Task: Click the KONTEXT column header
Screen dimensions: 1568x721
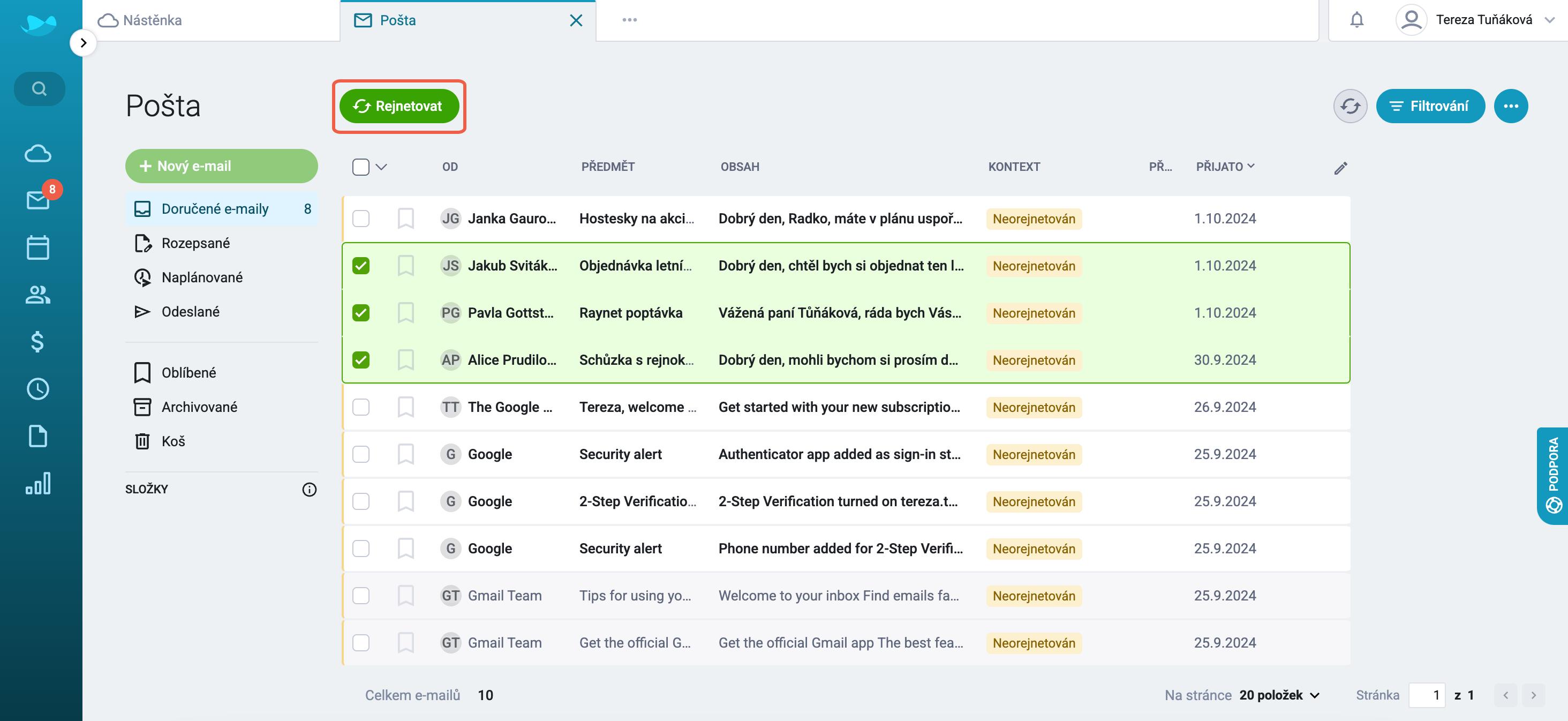Action: [1014, 167]
